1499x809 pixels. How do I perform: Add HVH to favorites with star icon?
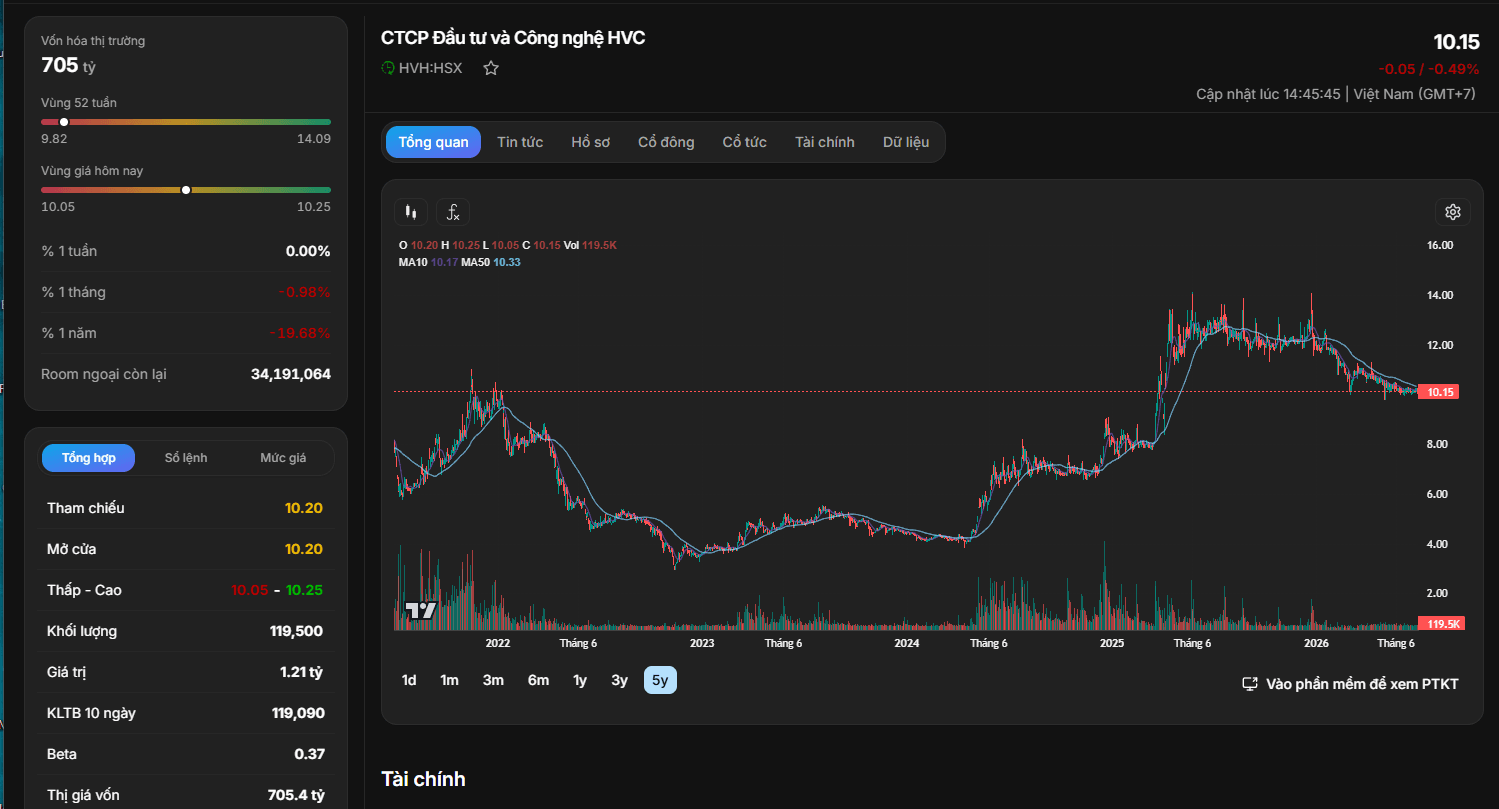(x=491, y=68)
